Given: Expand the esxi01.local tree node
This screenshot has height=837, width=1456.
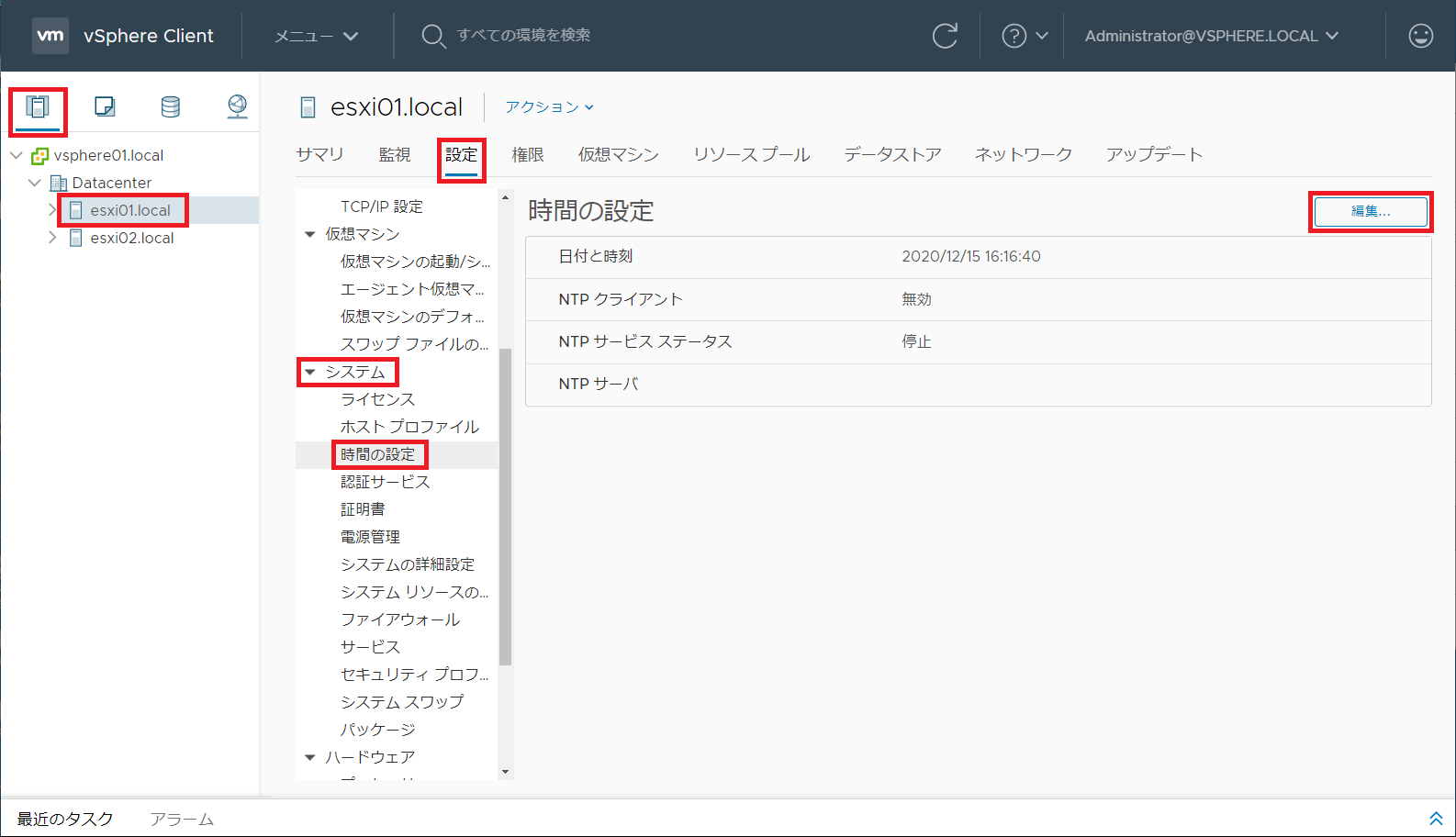Looking at the screenshot, I should coord(52,210).
